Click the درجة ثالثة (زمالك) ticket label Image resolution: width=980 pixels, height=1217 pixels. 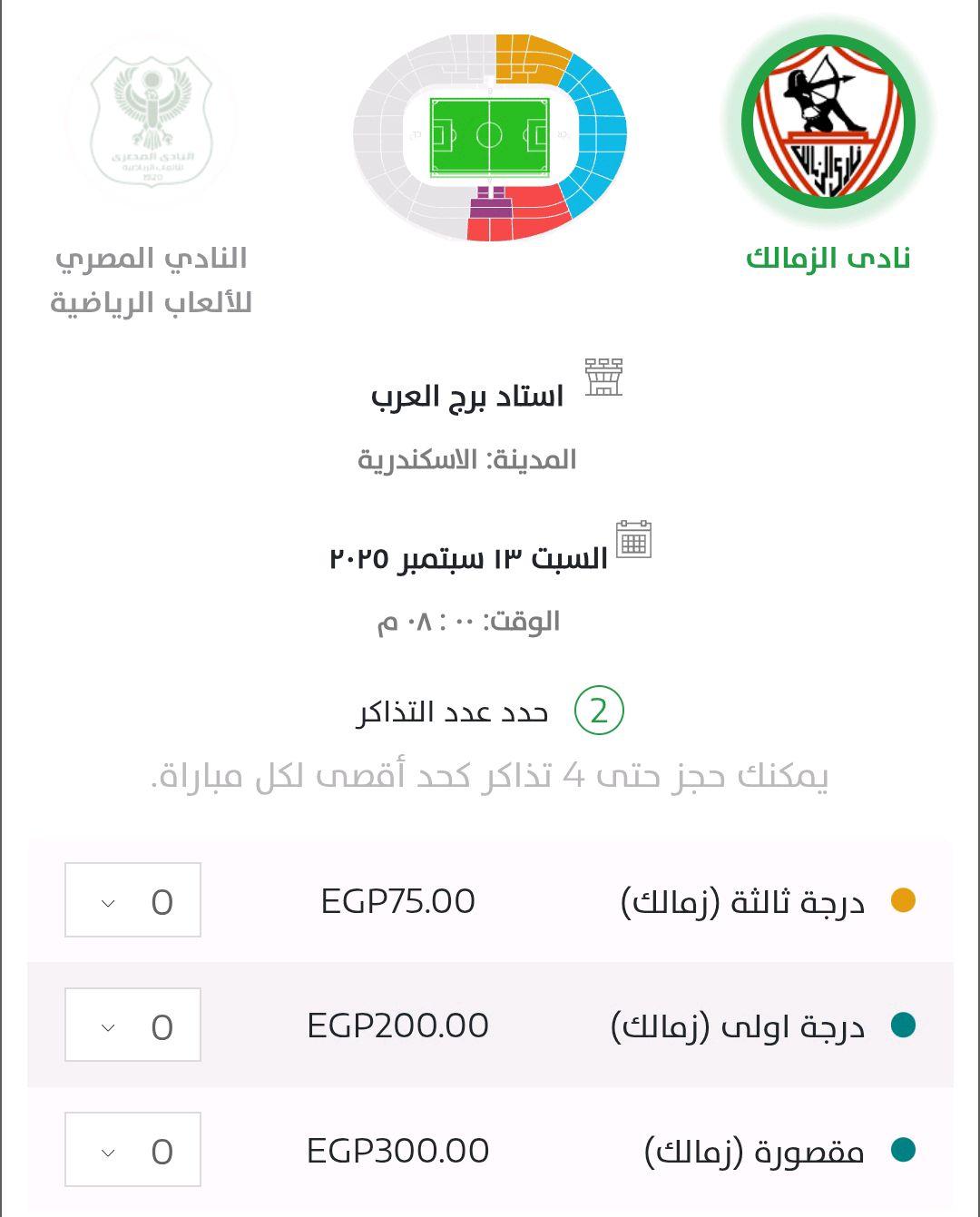(742, 902)
